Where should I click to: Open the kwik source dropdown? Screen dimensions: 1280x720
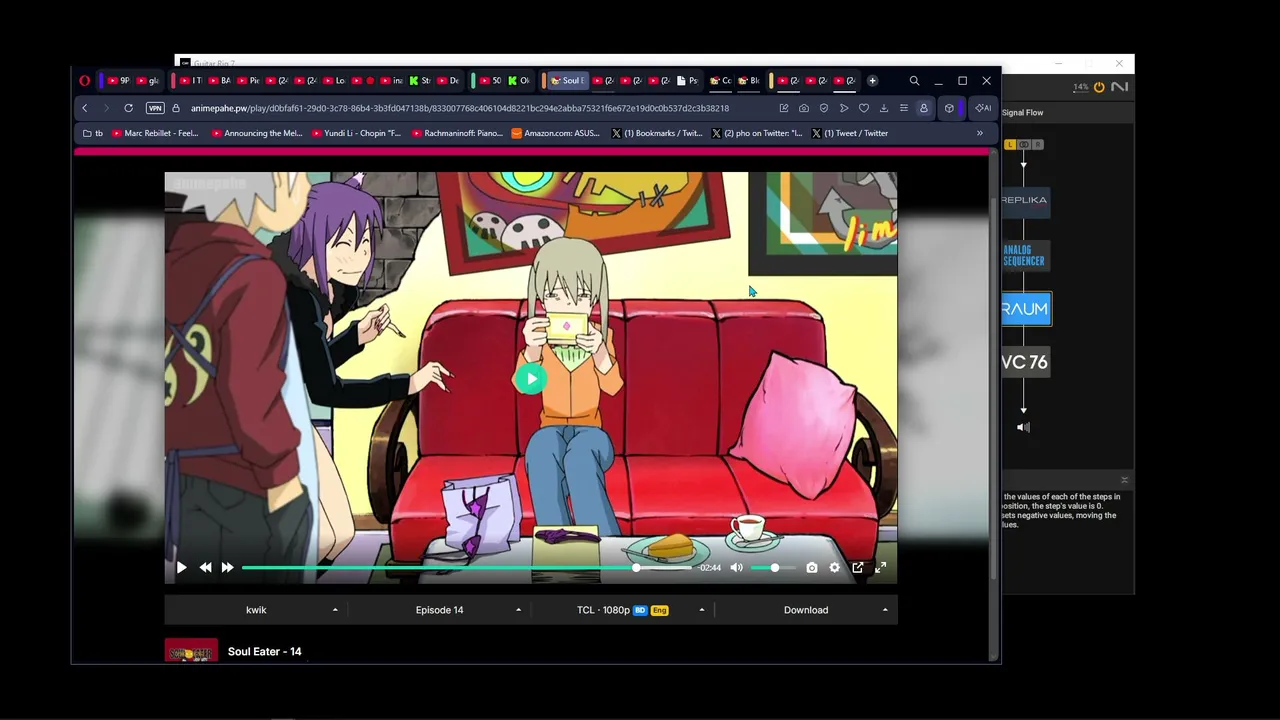257,610
